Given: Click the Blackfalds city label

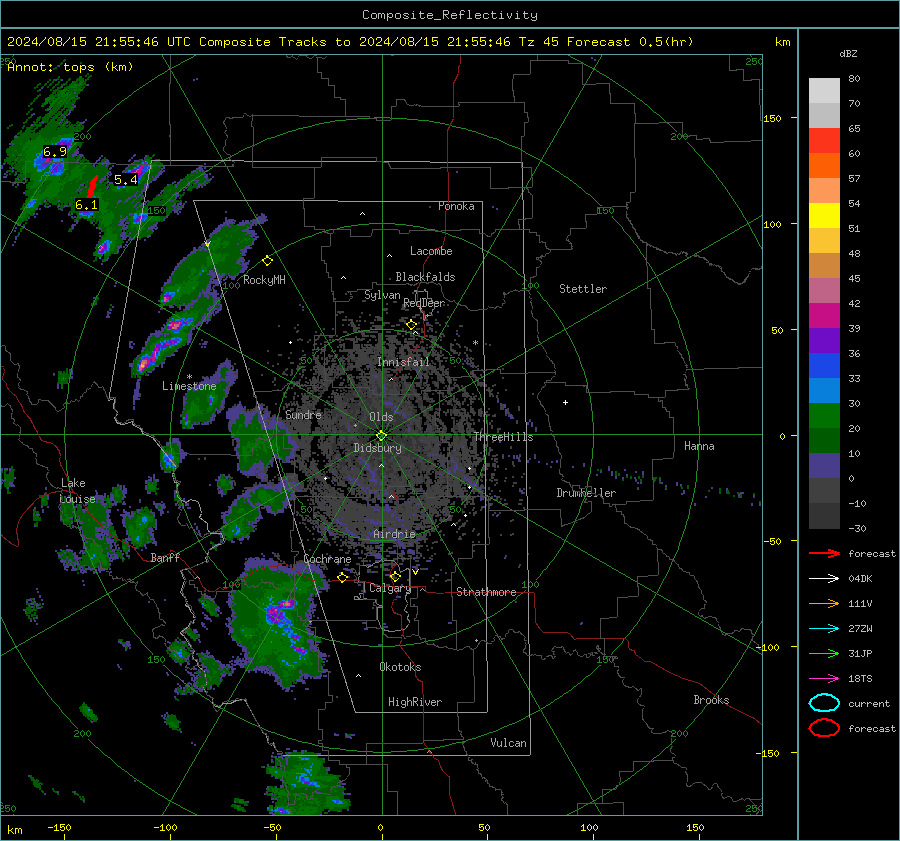Looking at the screenshot, I should pyautogui.click(x=425, y=277).
